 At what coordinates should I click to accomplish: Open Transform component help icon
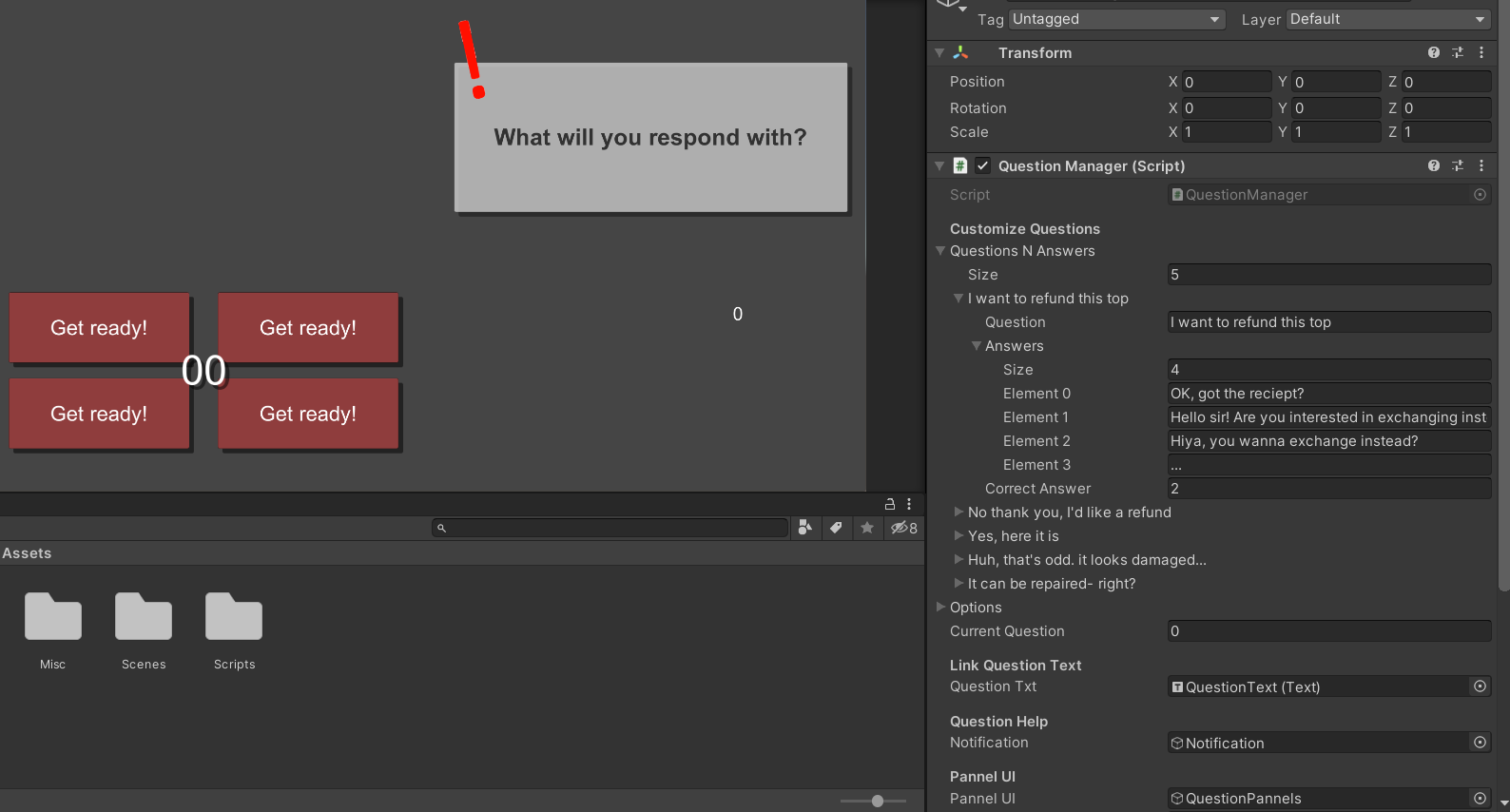(1434, 53)
